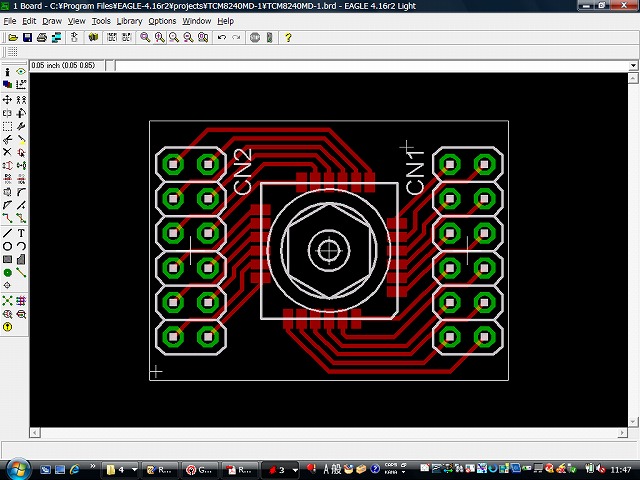Open help with the yellow question mark
The image size is (640, 480).
point(288,38)
